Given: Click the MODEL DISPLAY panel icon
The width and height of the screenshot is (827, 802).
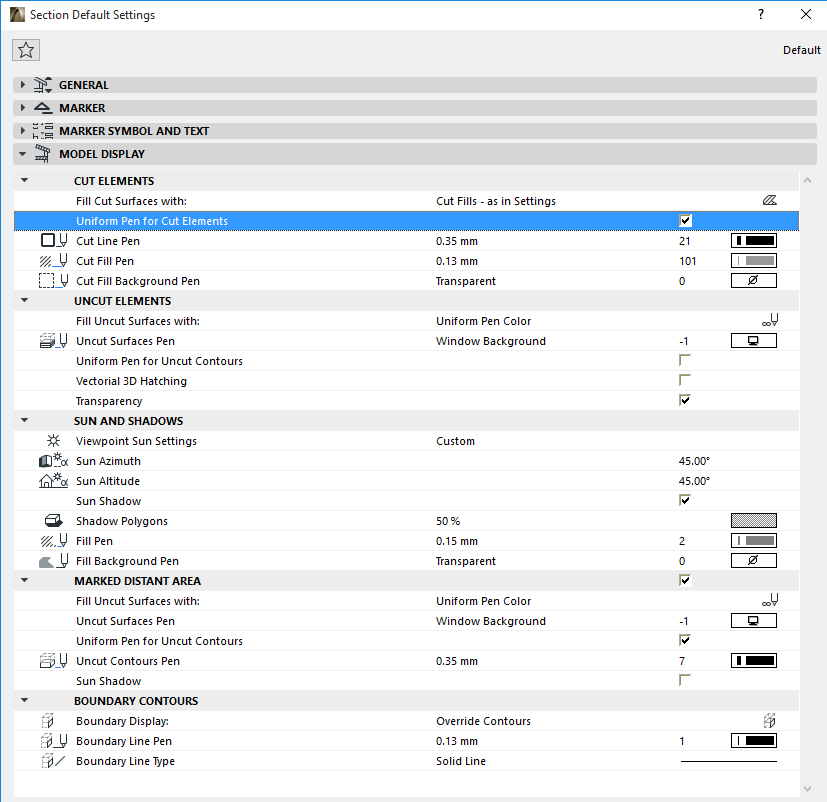Looking at the screenshot, I should click(x=43, y=153).
